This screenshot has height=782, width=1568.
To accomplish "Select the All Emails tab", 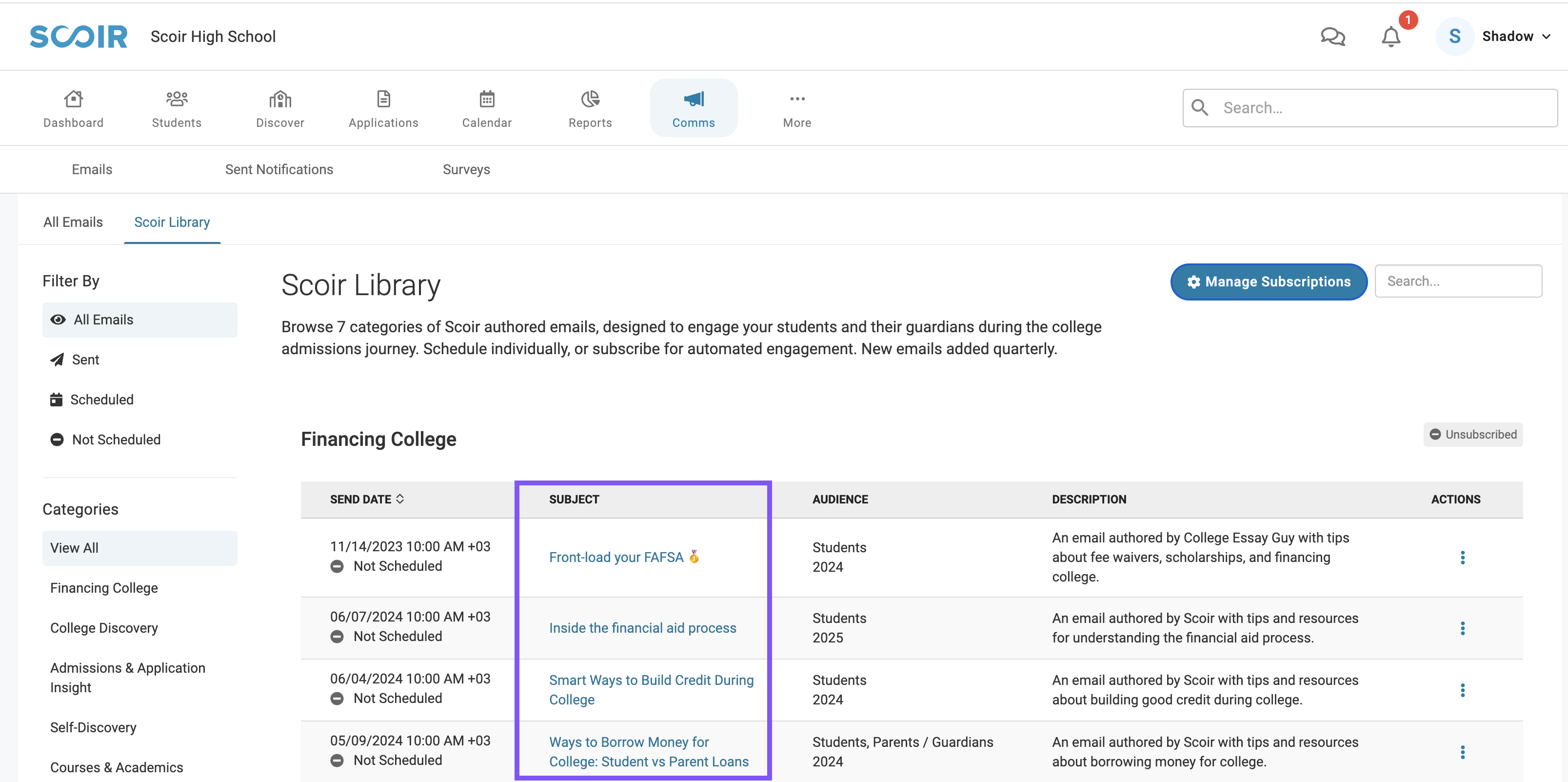I will [x=73, y=222].
